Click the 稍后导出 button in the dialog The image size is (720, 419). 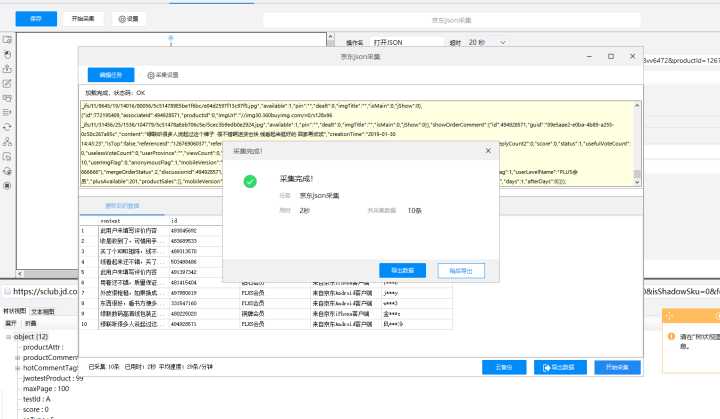pos(466,270)
